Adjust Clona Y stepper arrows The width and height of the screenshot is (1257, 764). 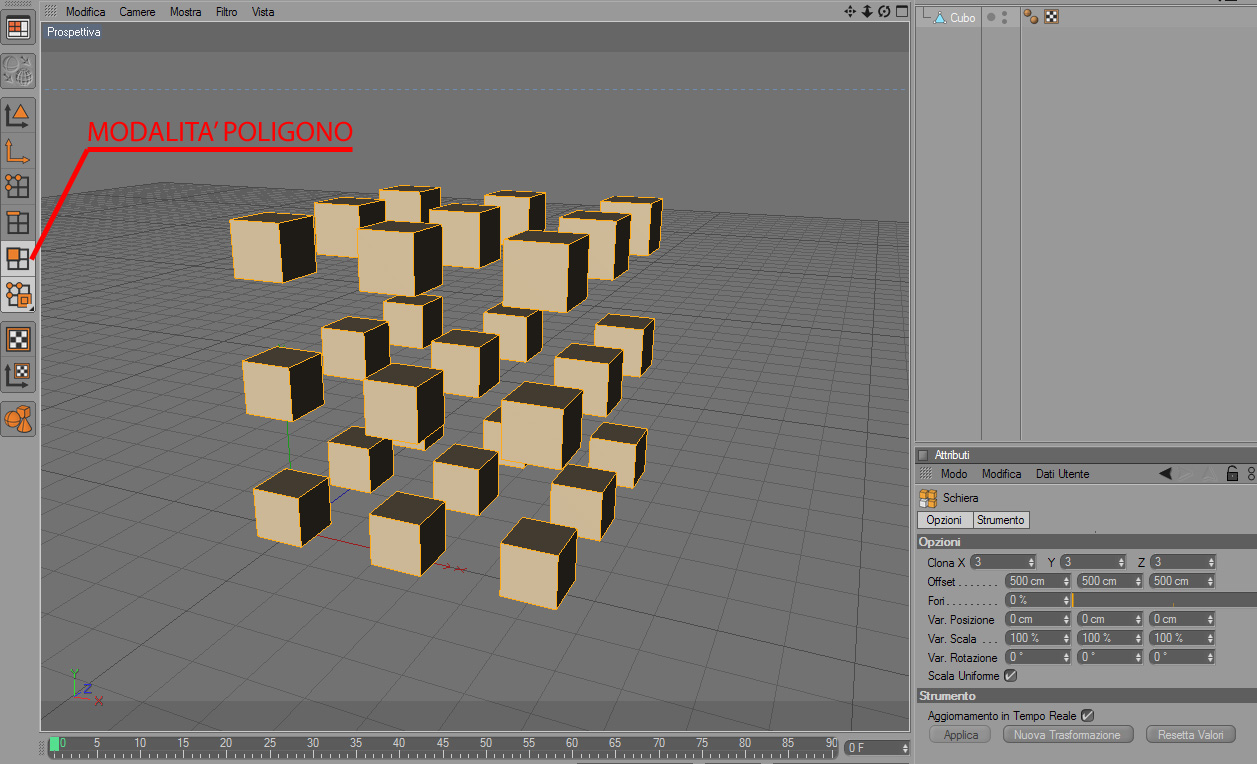click(x=1121, y=562)
